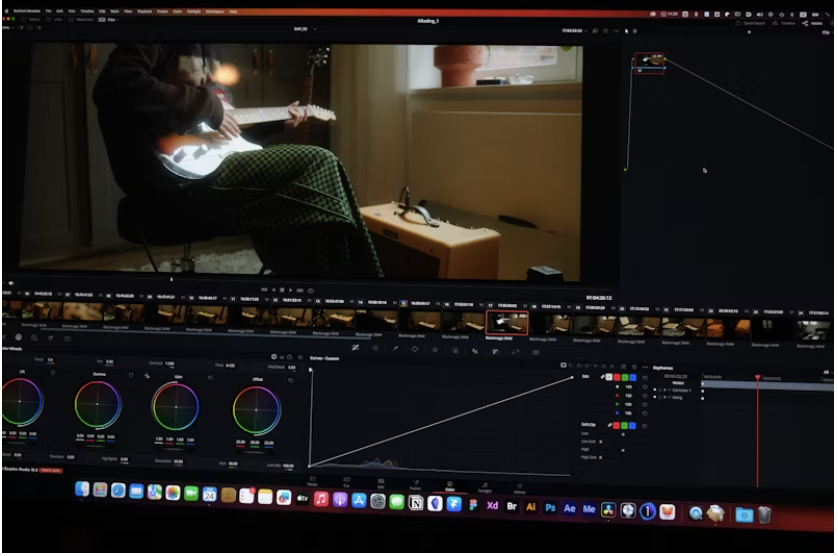This screenshot has height=556, width=838.
Task: Toggle green channel in curves Edit row
Action: click(624, 377)
